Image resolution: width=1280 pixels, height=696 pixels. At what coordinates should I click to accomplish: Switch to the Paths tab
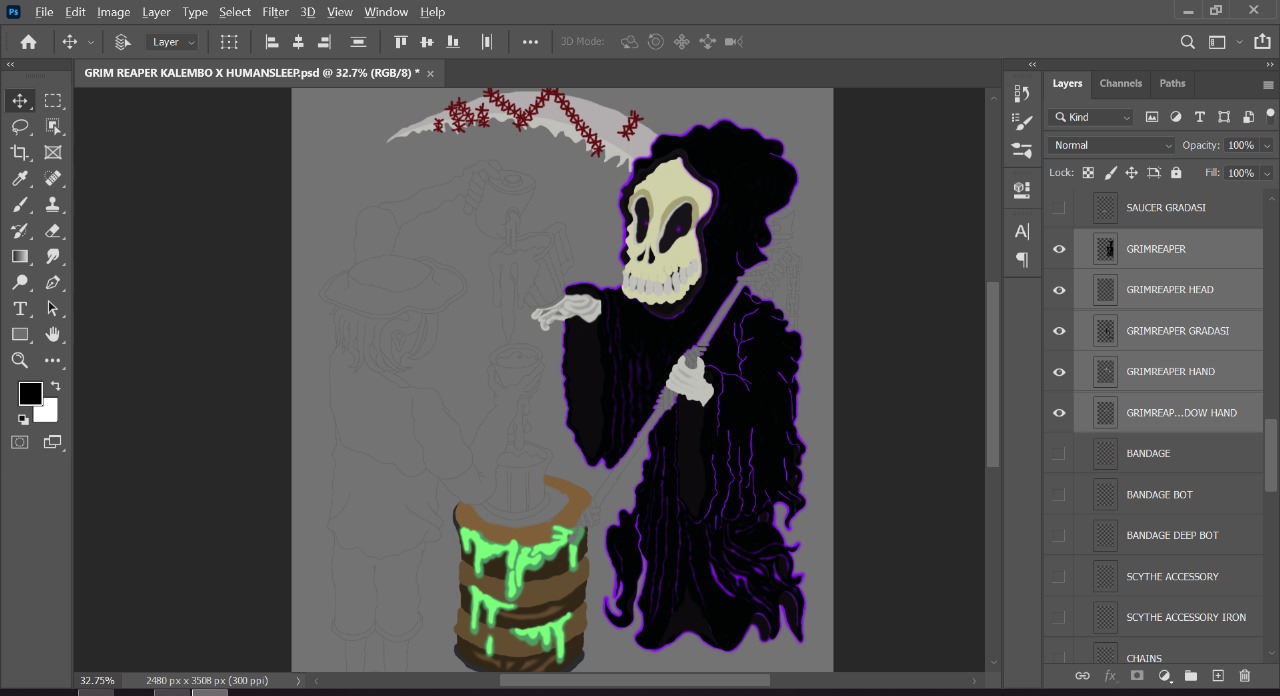(1172, 83)
